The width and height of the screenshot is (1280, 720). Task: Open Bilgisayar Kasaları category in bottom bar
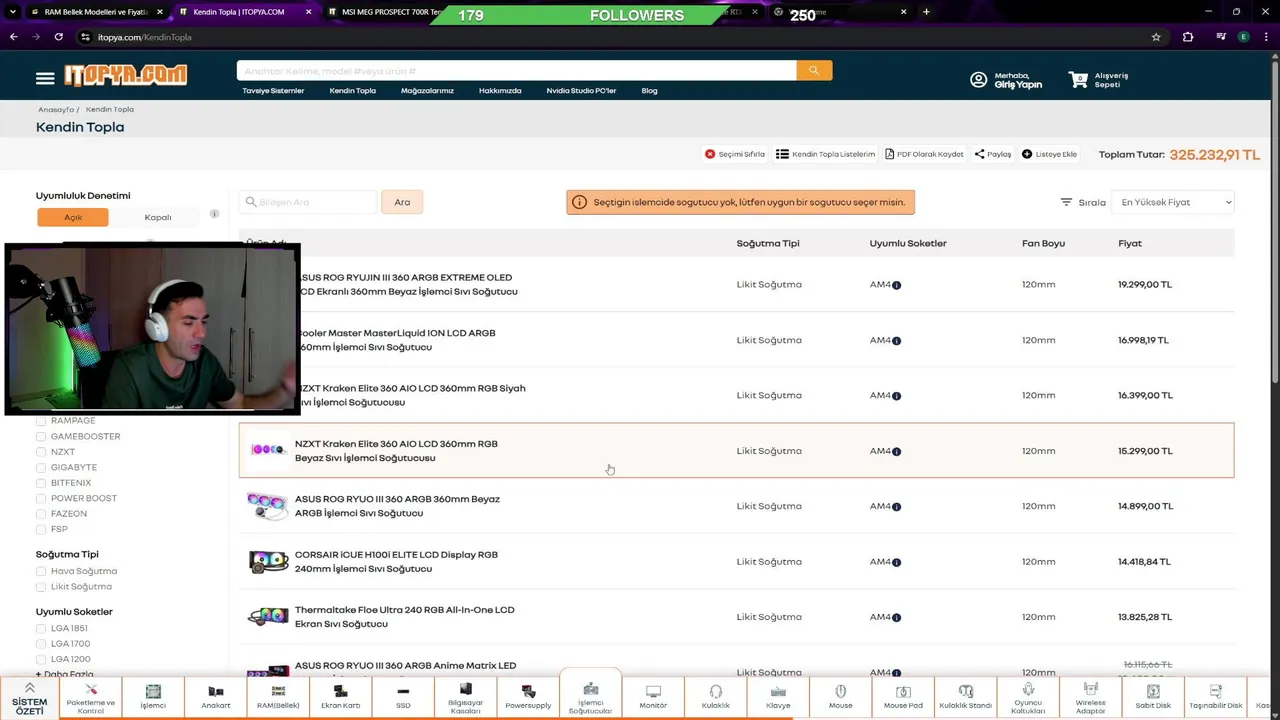[x=466, y=697]
